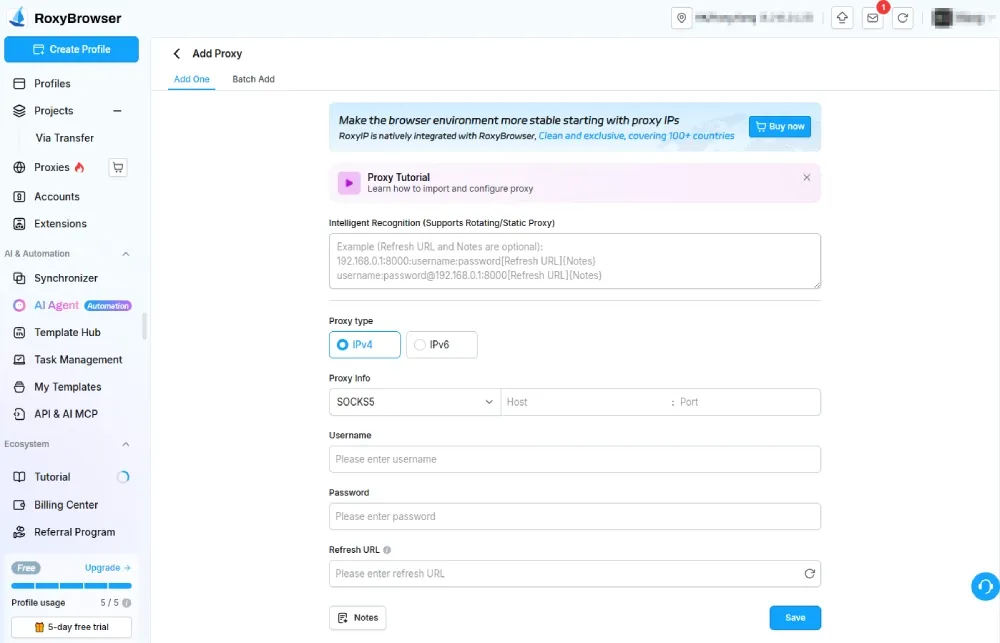Click the Projects layers icon
The height and width of the screenshot is (643, 1000).
click(19, 110)
